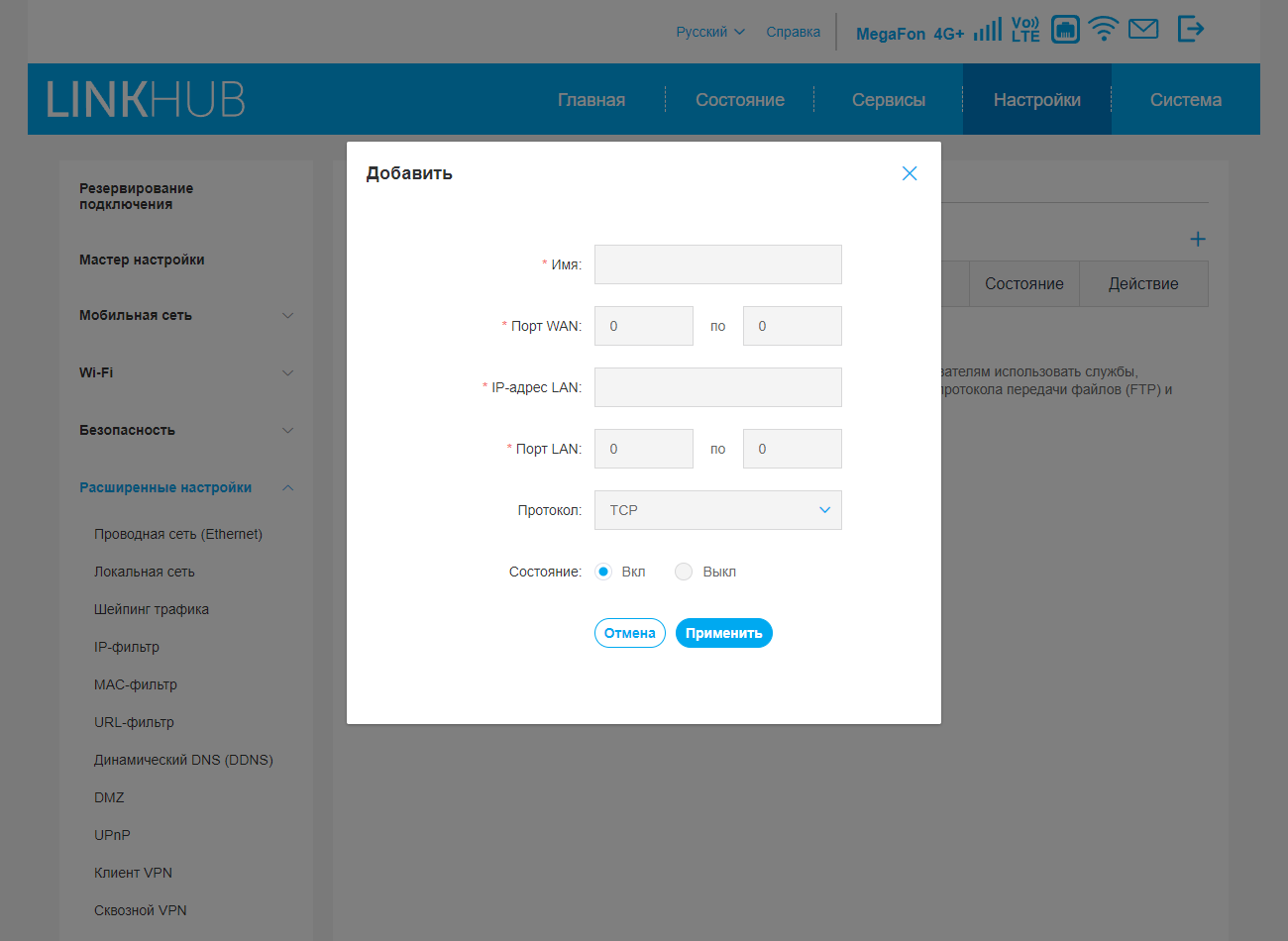Expand the Wi-Fi sidebar section

click(186, 372)
